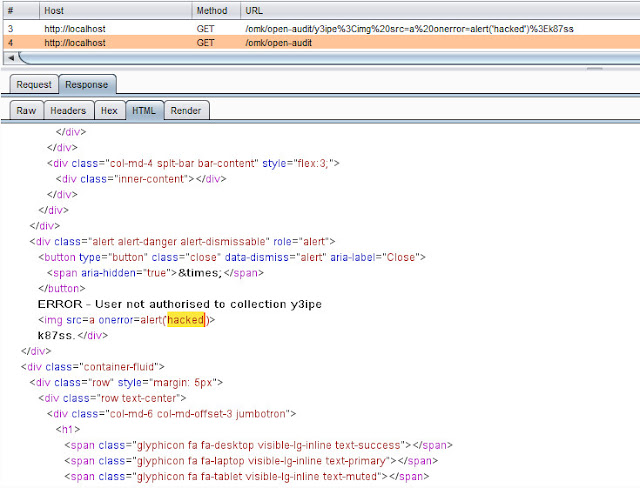Click the fa-desktop span line

coord(258,445)
